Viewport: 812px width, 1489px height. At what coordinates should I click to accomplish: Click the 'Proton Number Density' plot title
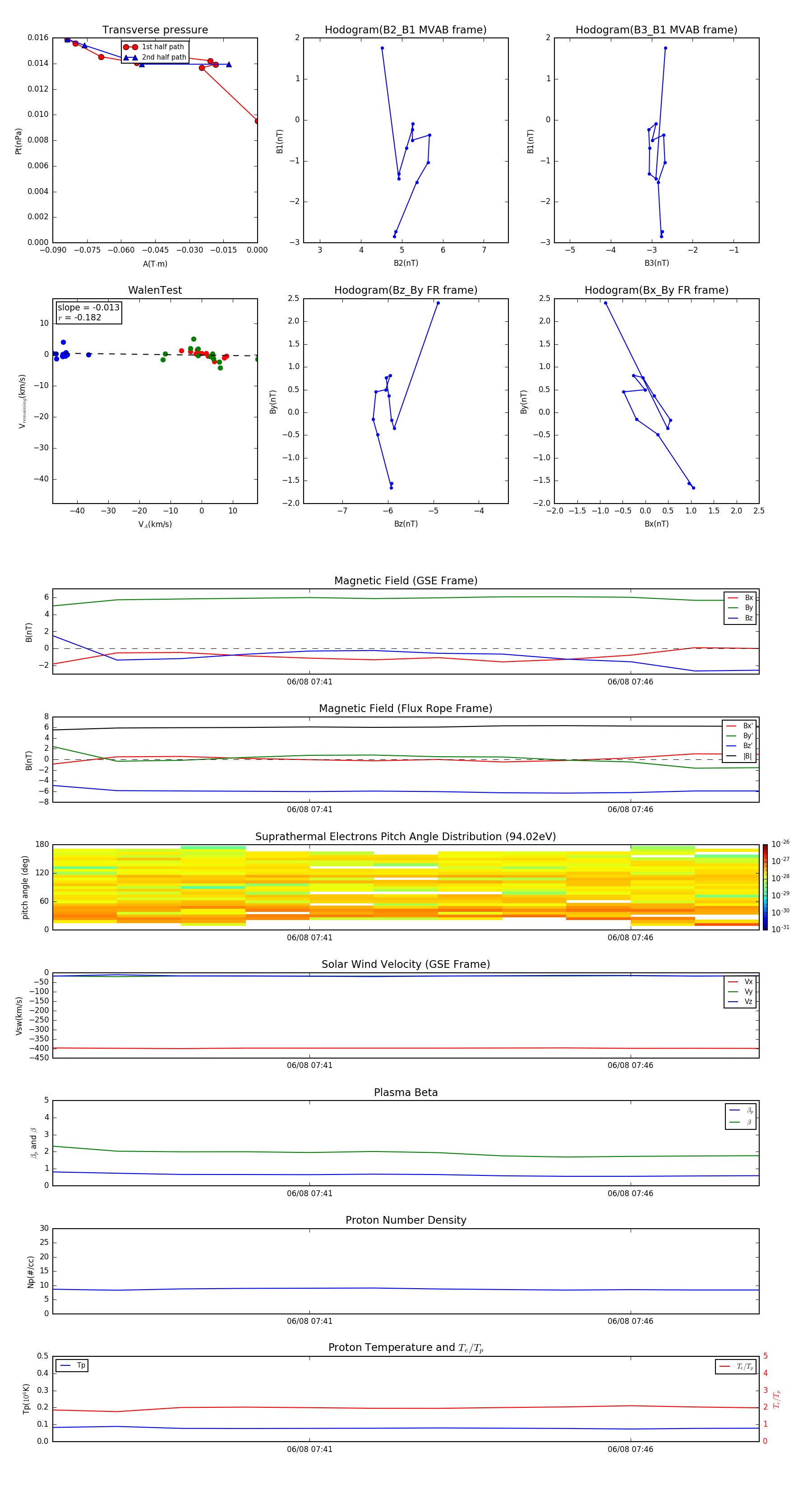406,1220
